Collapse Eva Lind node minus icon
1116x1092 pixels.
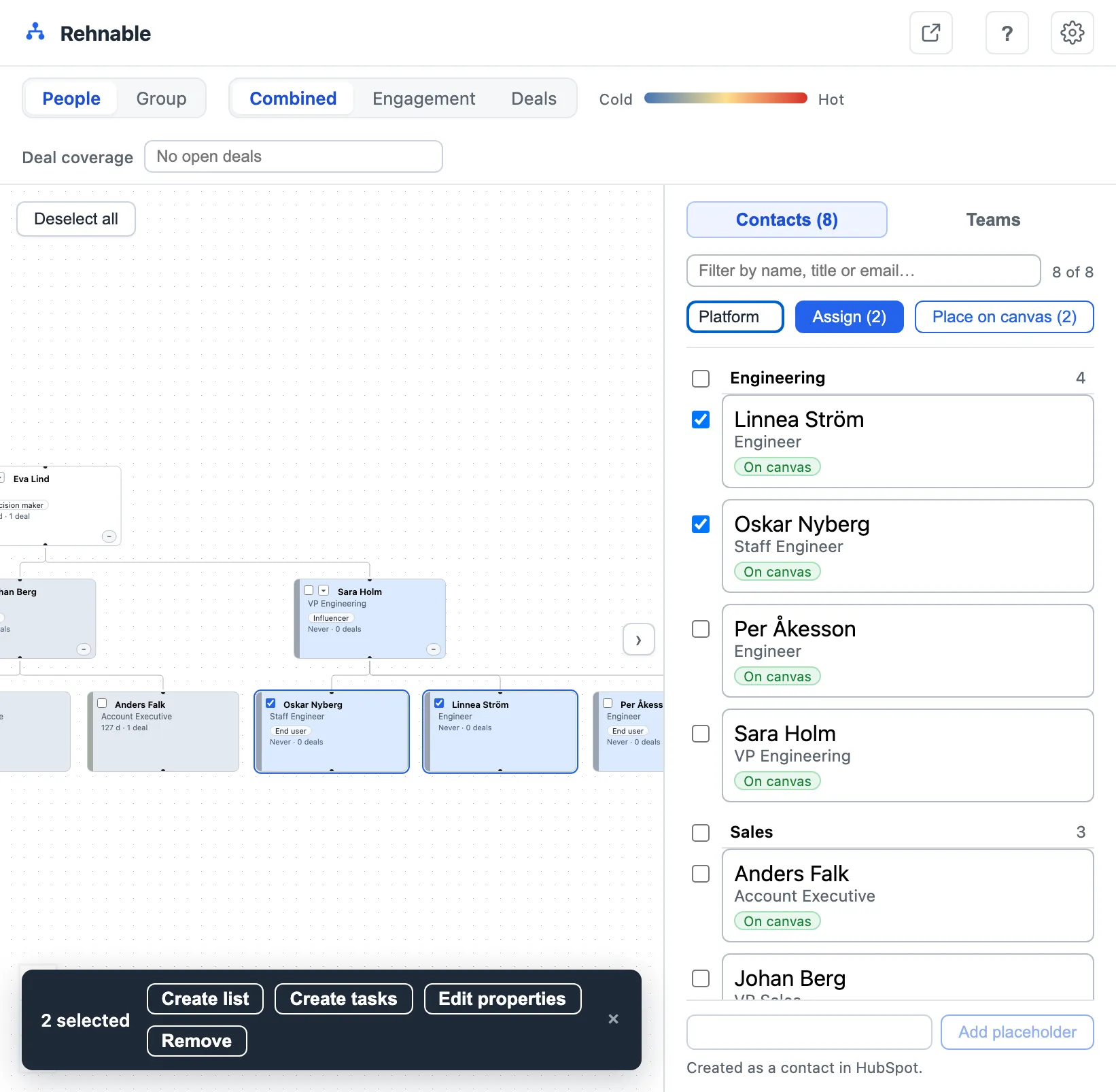click(x=109, y=536)
